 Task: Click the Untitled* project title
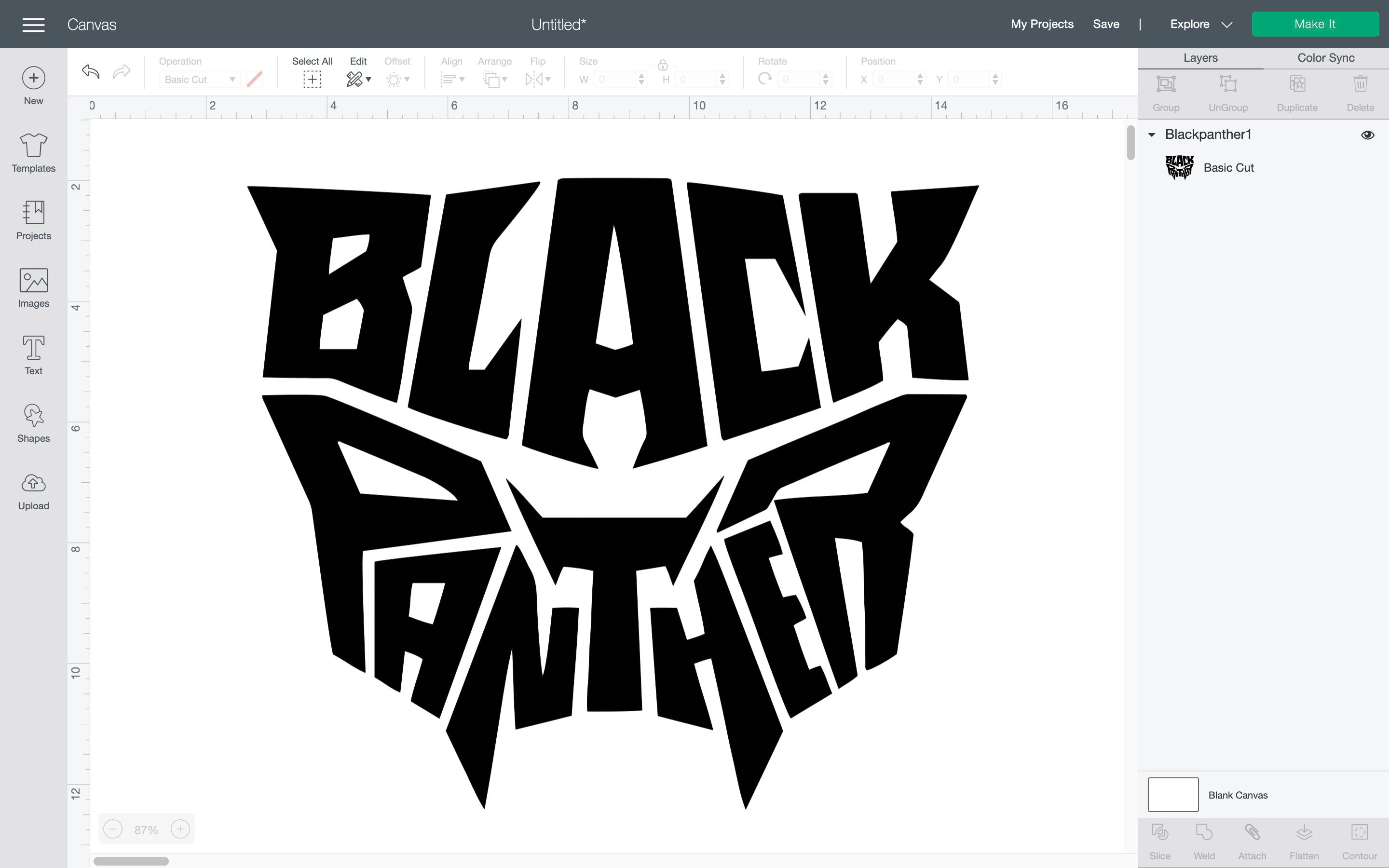pyautogui.click(x=558, y=24)
